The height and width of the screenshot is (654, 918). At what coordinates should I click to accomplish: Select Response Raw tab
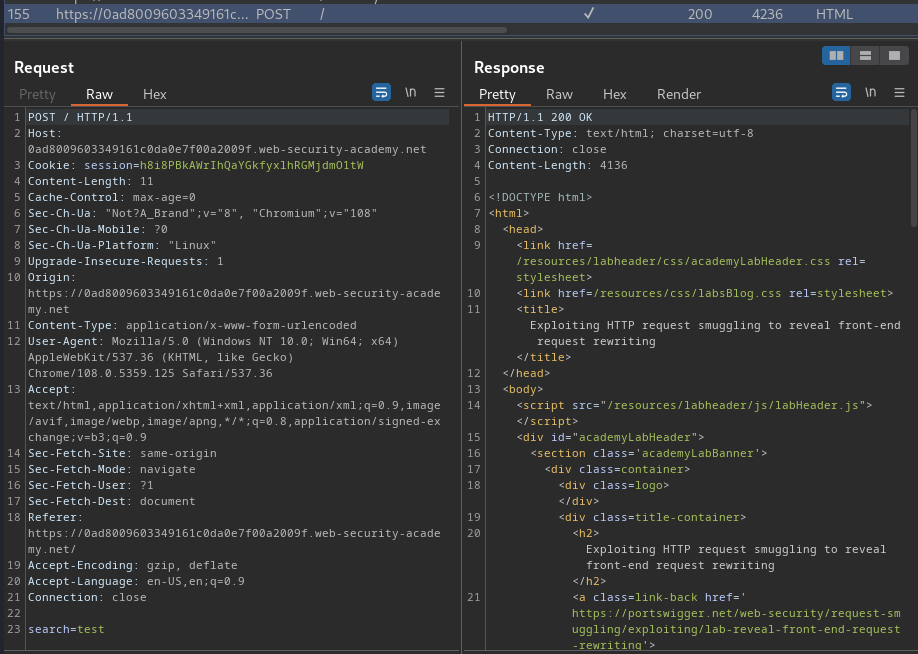point(559,94)
